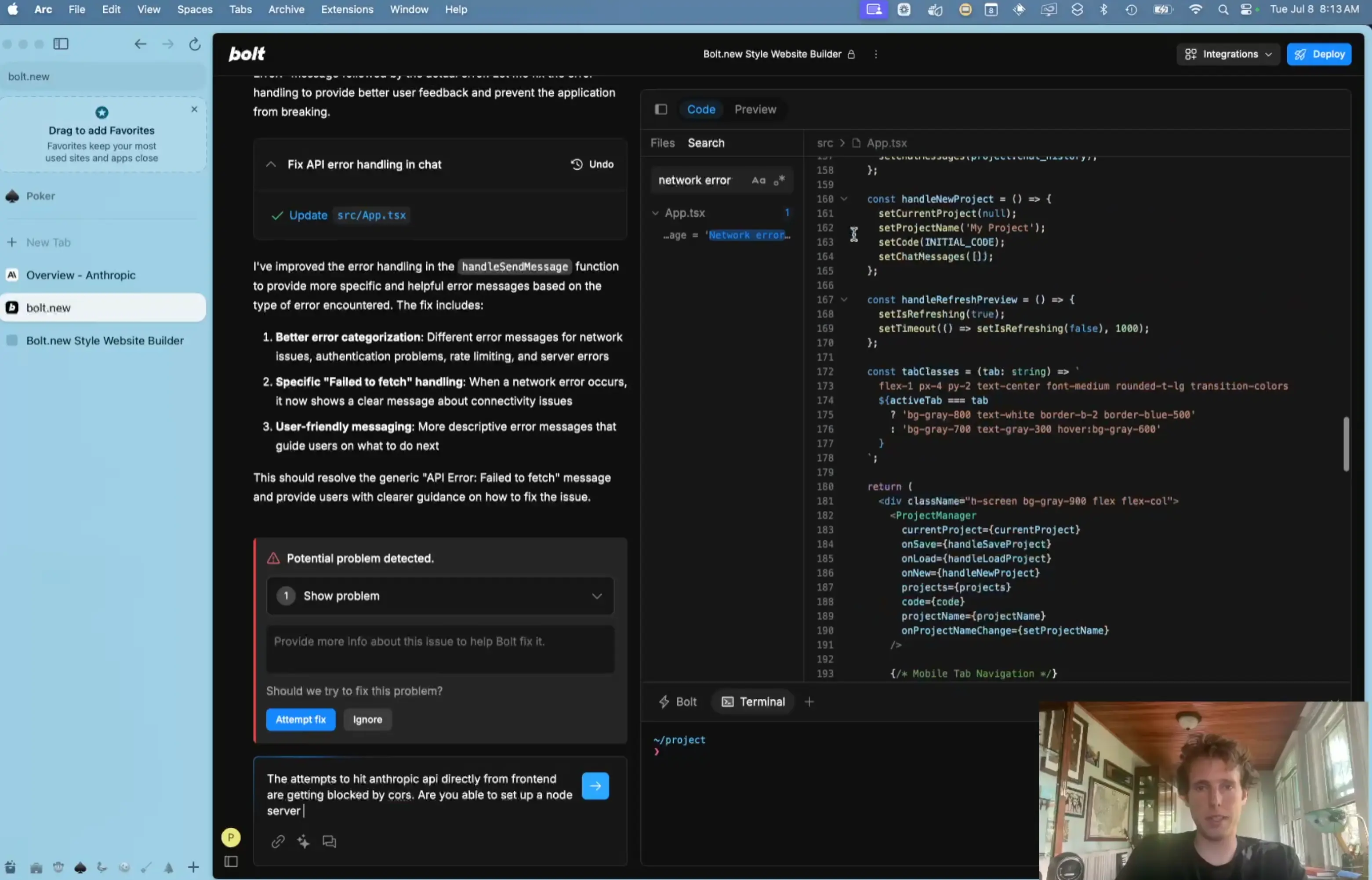The width and height of the screenshot is (1372, 880).
Task: Switch to the Preview tab
Action: click(755, 109)
